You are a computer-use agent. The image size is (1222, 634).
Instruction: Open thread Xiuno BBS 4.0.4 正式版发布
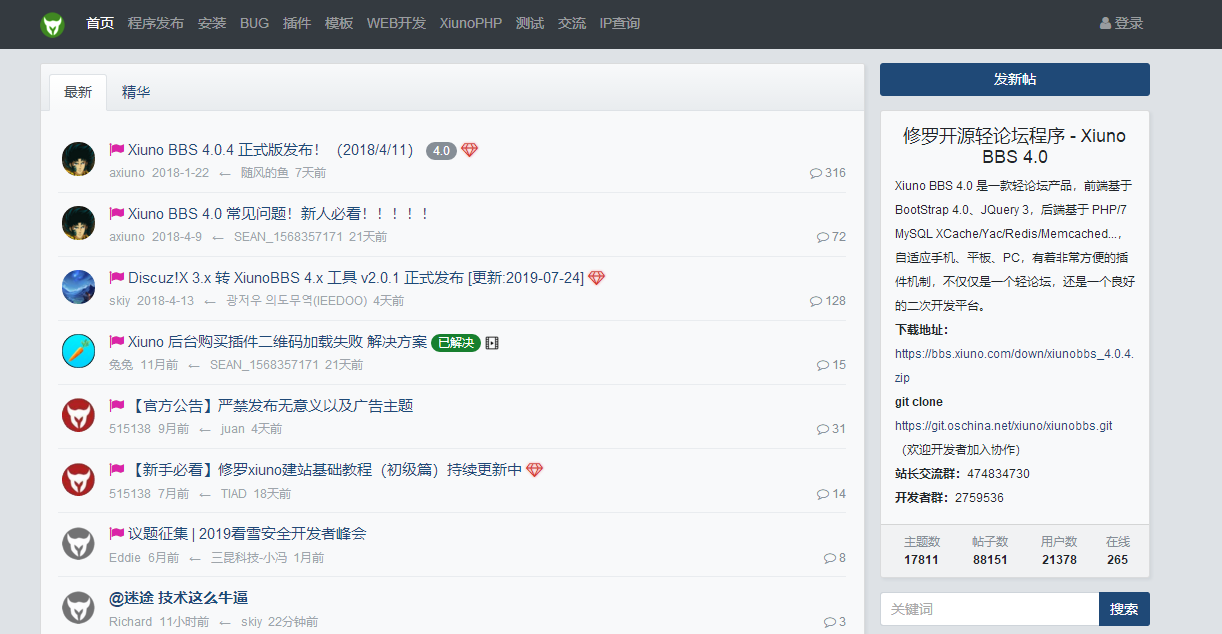271,150
